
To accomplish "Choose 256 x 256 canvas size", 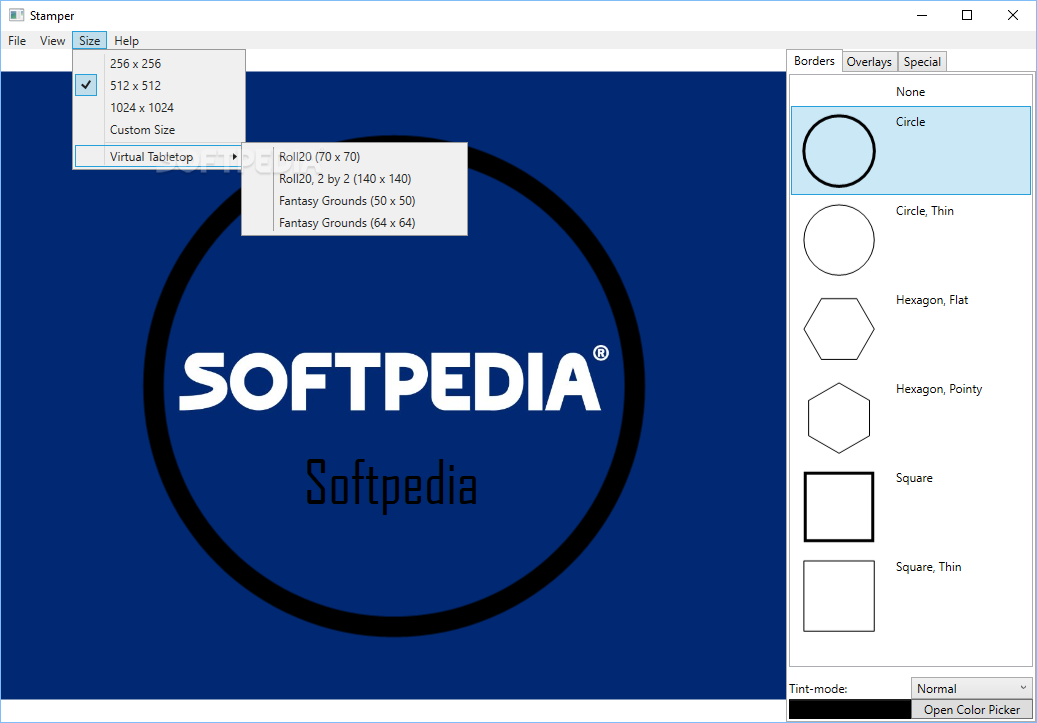I will tap(159, 64).
